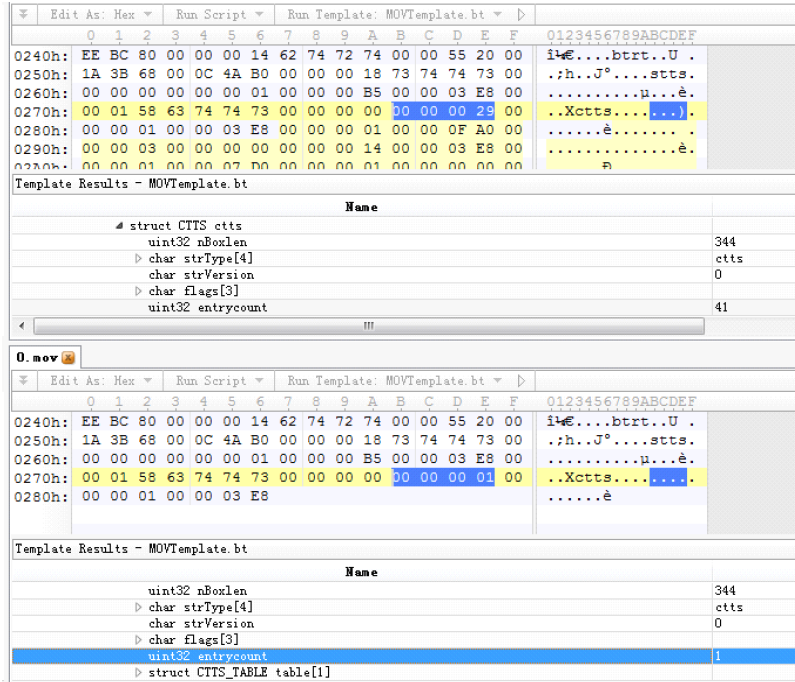Expand char flags[3] in bottom results
The width and height of the screenshot is (795, 682).
pos(138,640)
